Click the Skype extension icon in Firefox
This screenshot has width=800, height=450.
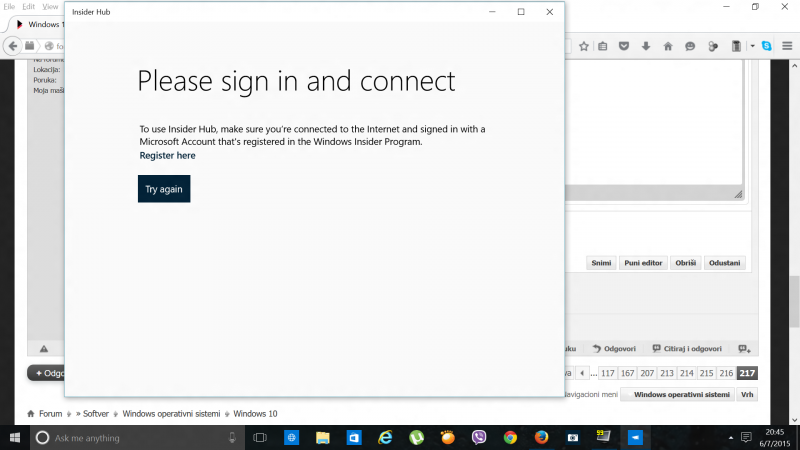pos(766,46)
